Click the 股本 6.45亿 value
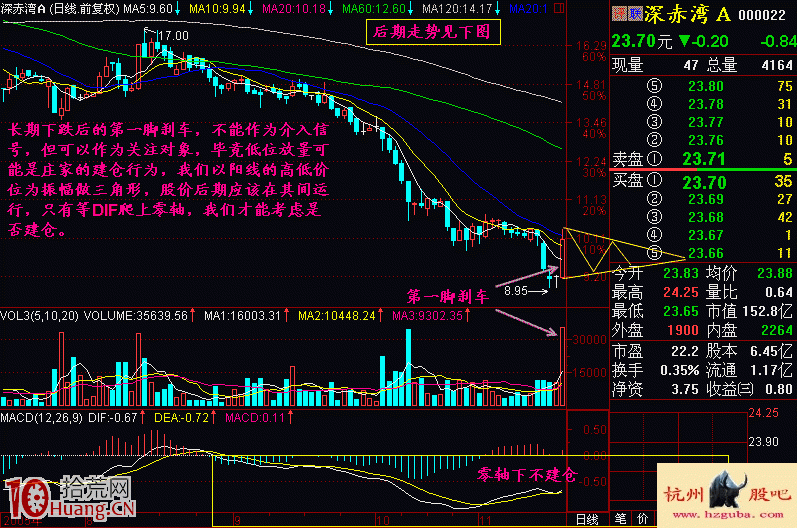Screen dimensions: 797x528 point(772,351)
